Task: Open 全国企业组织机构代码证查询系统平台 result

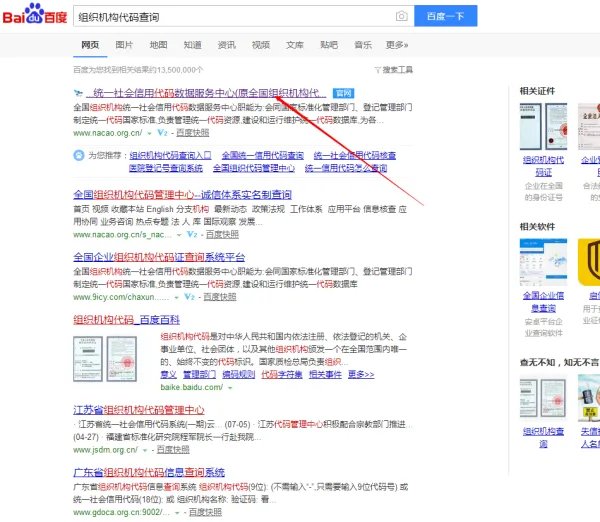Action: 159,257
